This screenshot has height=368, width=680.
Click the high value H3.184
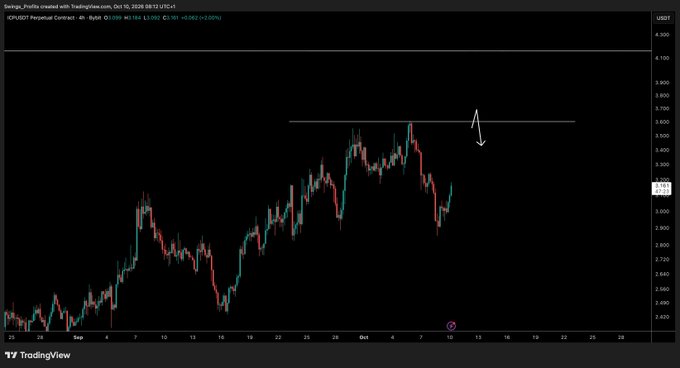(x=133, y=18)
